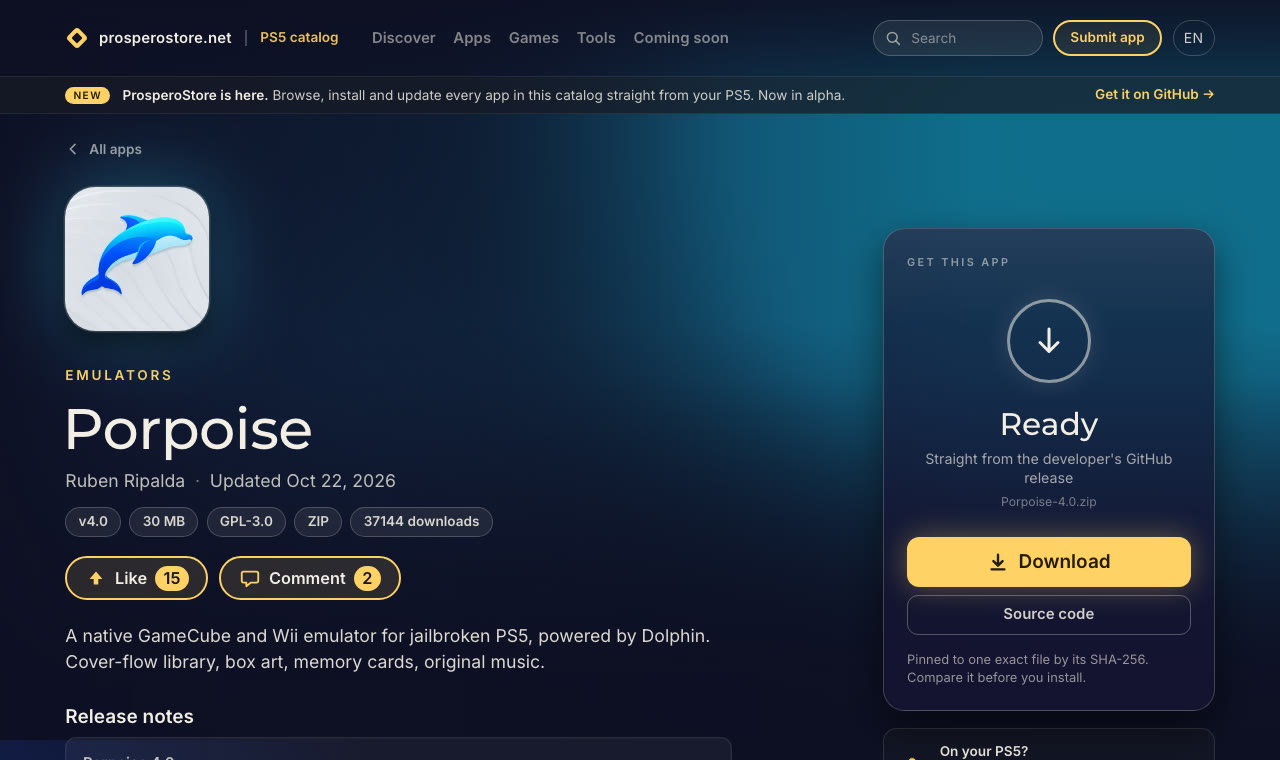Image resolution: width=1280 pixels, height=760 pixels.
Task: Click the magnifier icon in search box
Action: [x=893, y=38]
